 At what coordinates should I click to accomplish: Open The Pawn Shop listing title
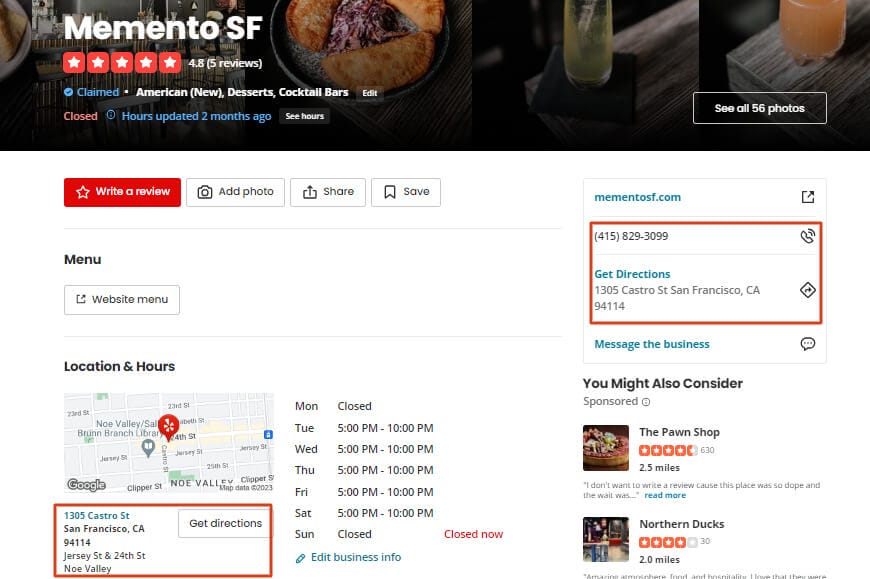point(679,432)
